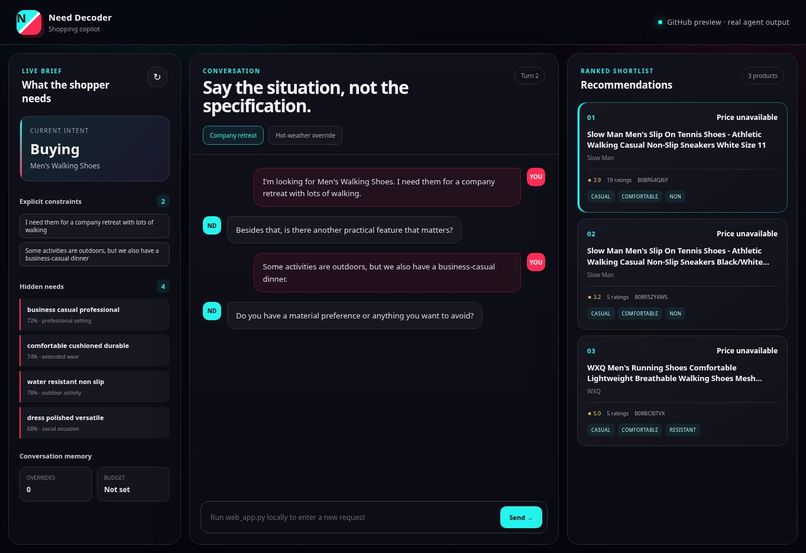Click the 3.2 star rating on product 02
Image resolution: width=806 pixels, height=553 pixels.
coord(594,297)
